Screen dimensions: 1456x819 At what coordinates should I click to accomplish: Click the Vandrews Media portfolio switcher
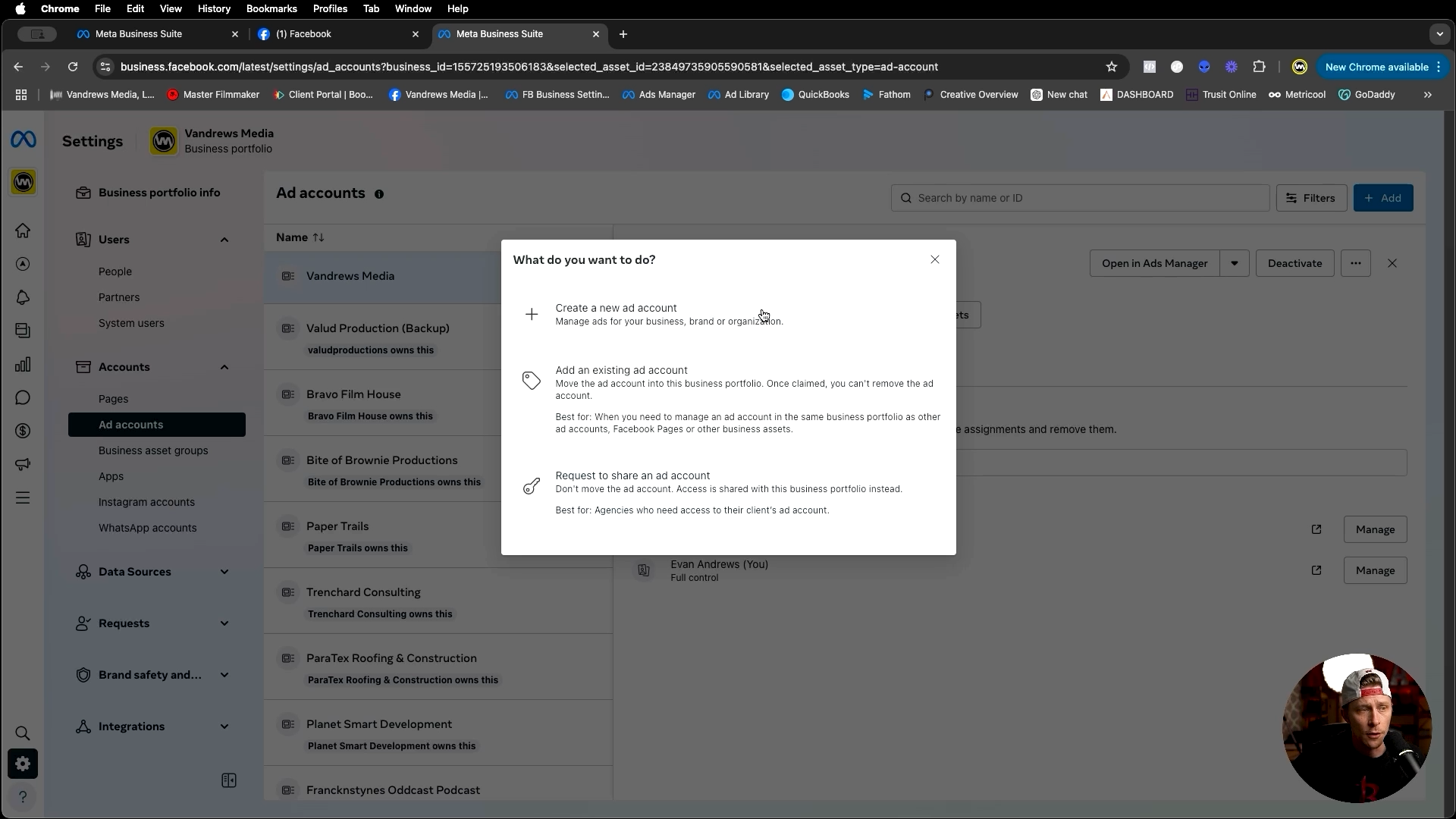coord(212,141)
